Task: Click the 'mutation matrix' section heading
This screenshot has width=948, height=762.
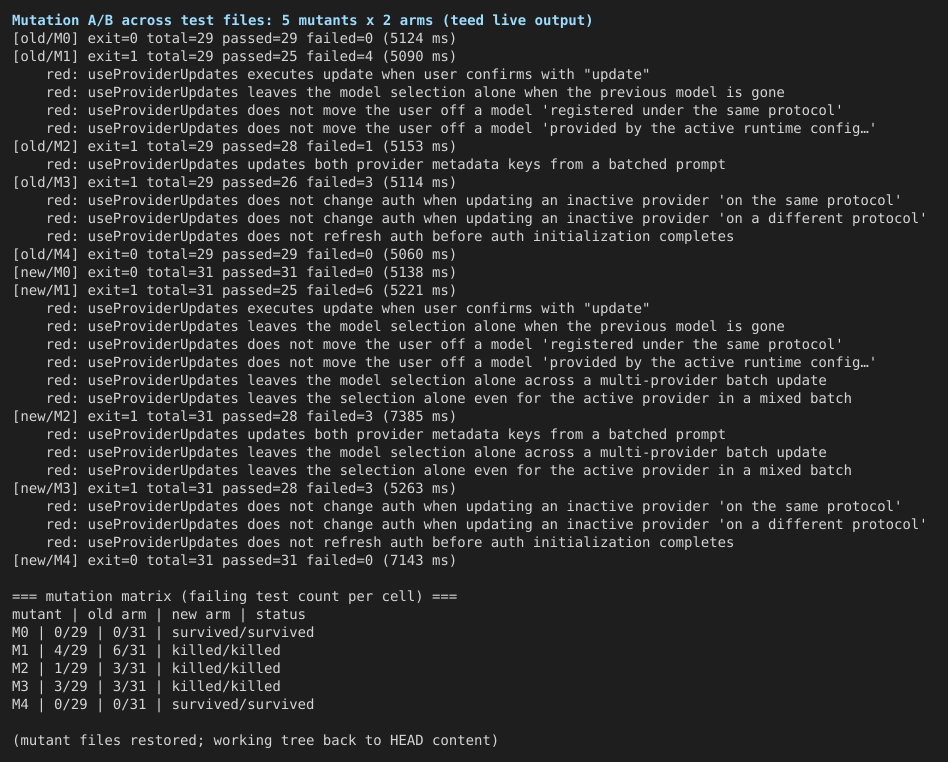Action: point(235,596)
